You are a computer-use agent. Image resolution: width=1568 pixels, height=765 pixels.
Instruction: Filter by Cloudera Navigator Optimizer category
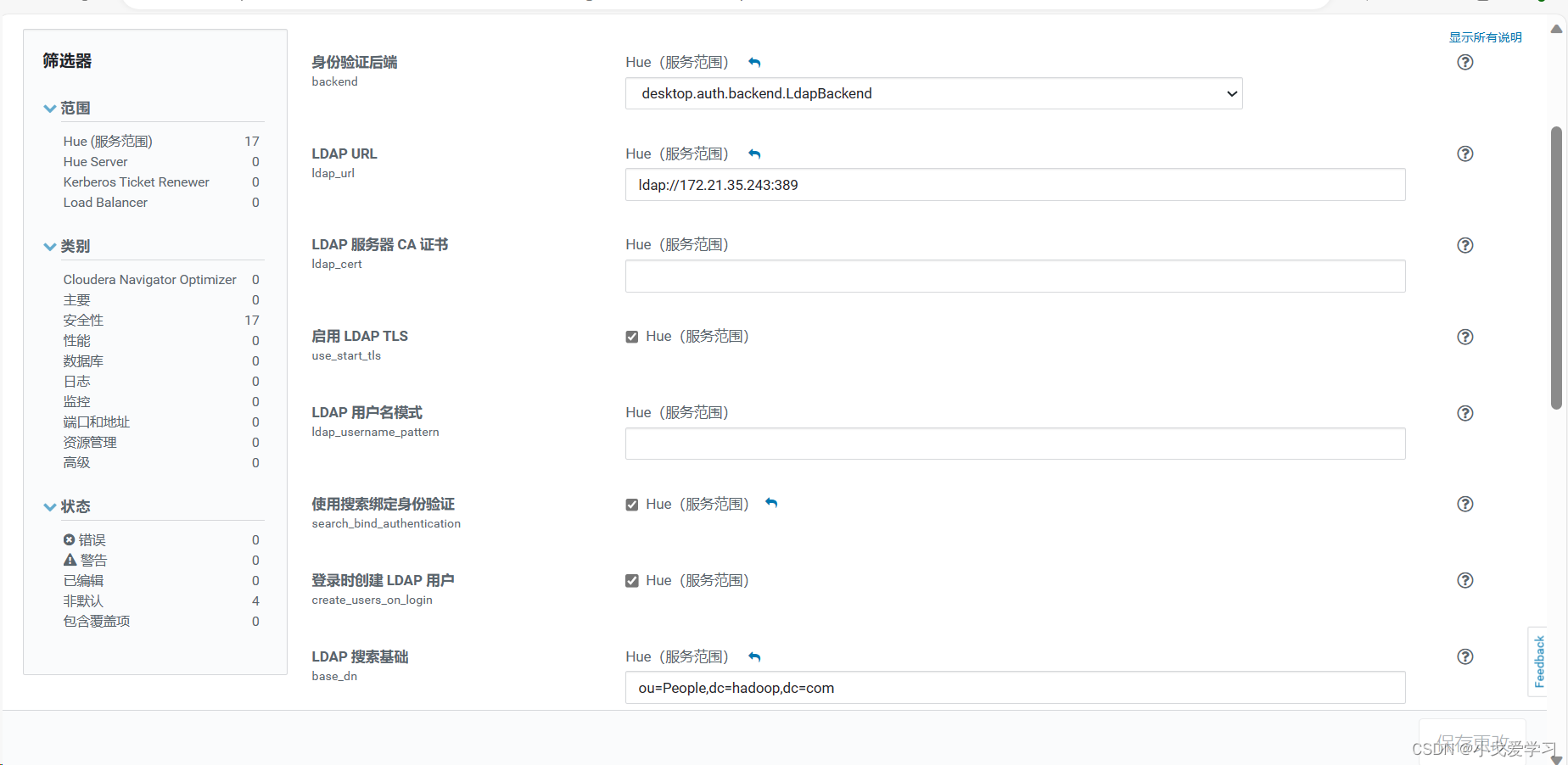tap(149, 280)
